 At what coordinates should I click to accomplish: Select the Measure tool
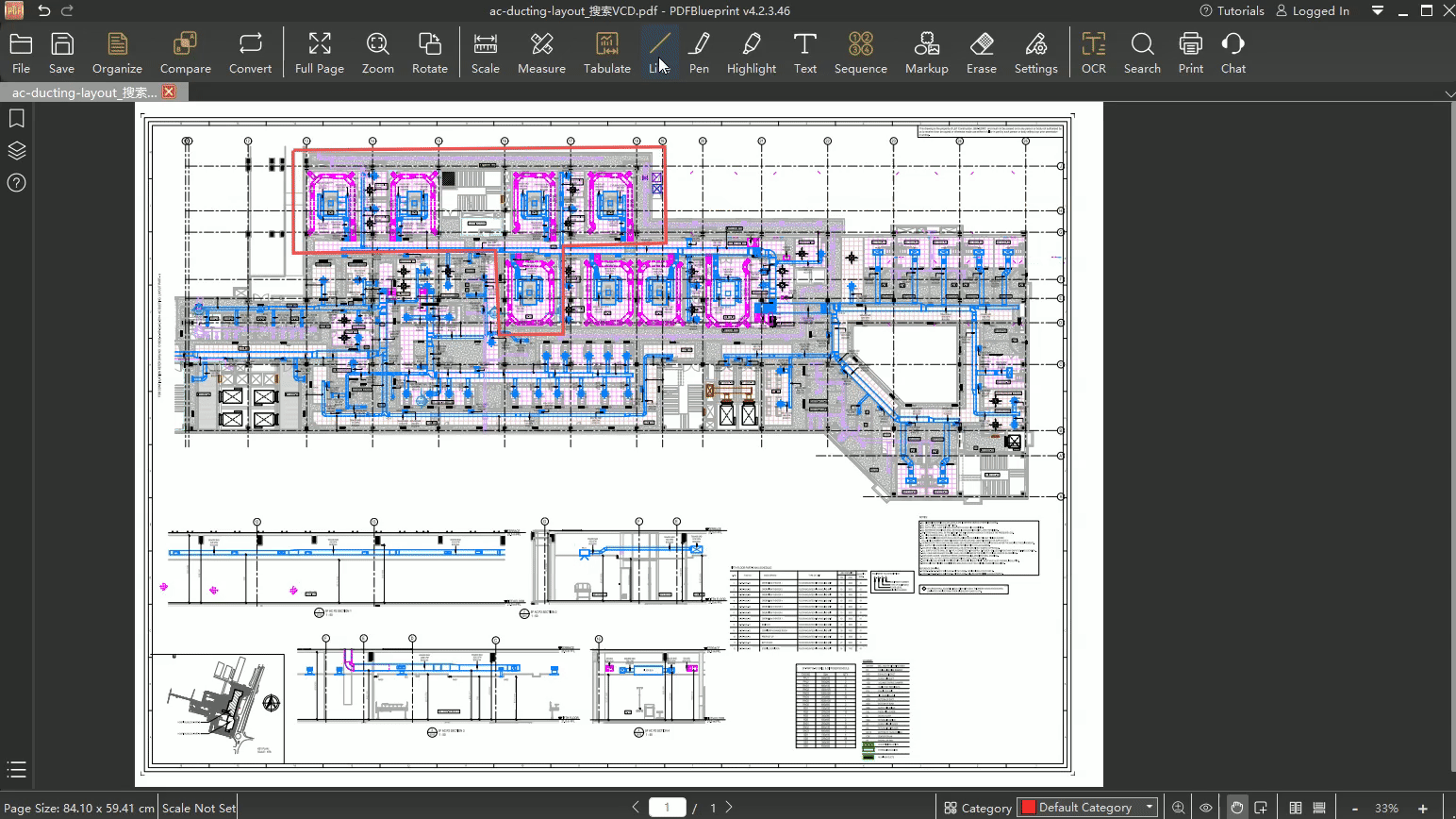click(541, 53)
